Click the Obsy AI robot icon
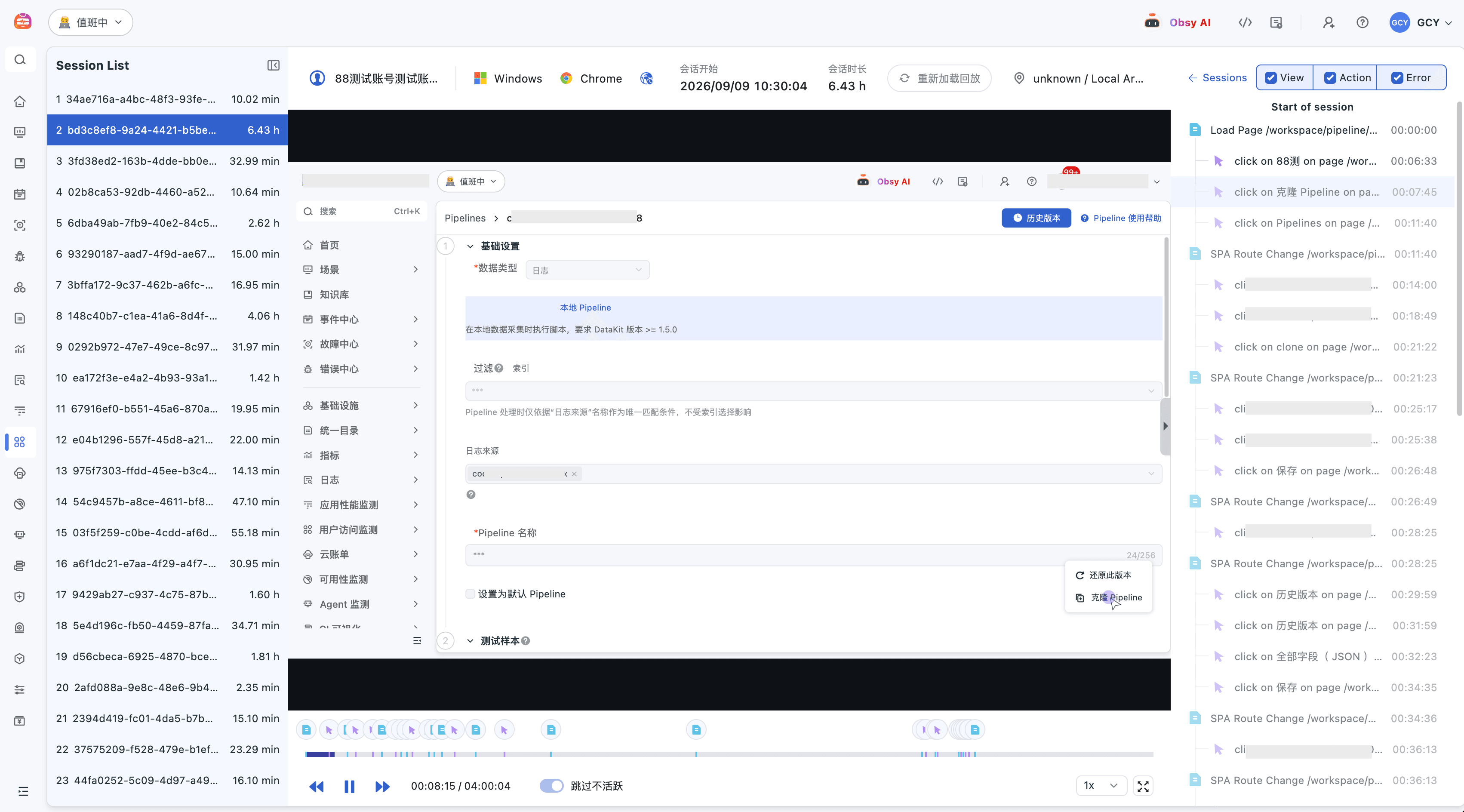1464x812 pixels. tap(1152, 22)
